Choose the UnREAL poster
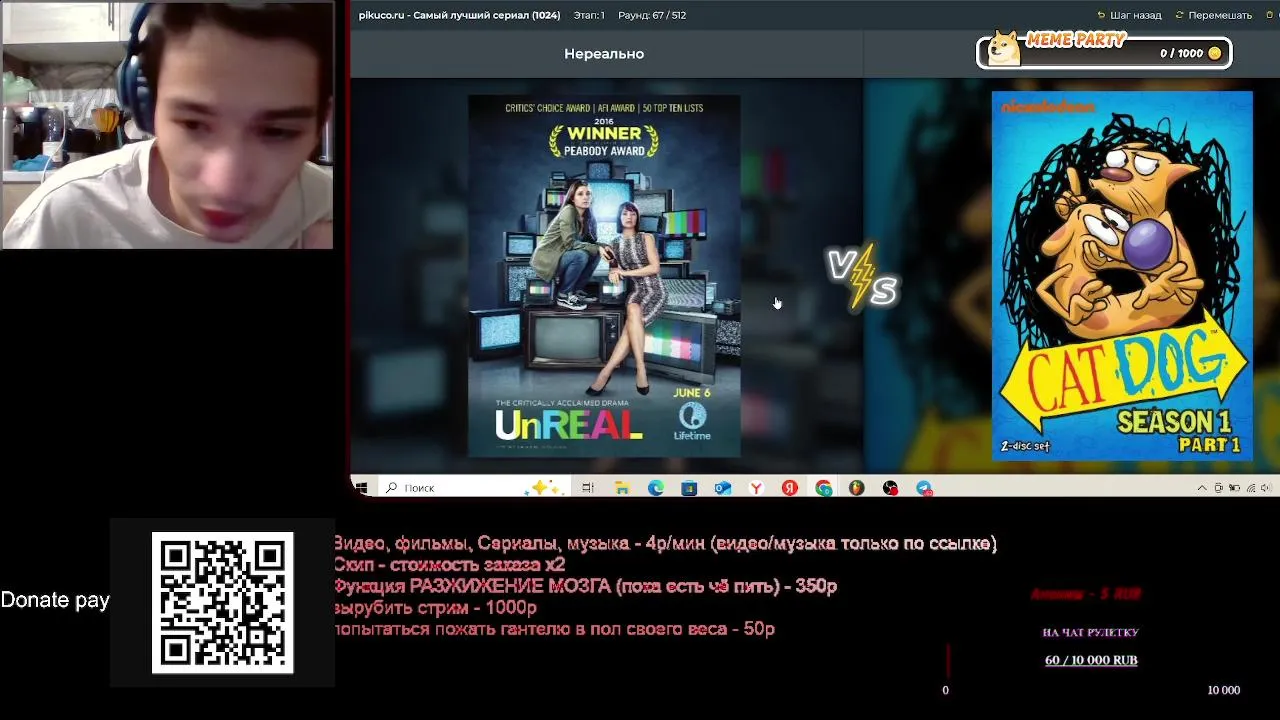The height and width of the screenshot is (720, 1280). coord(604,276)
